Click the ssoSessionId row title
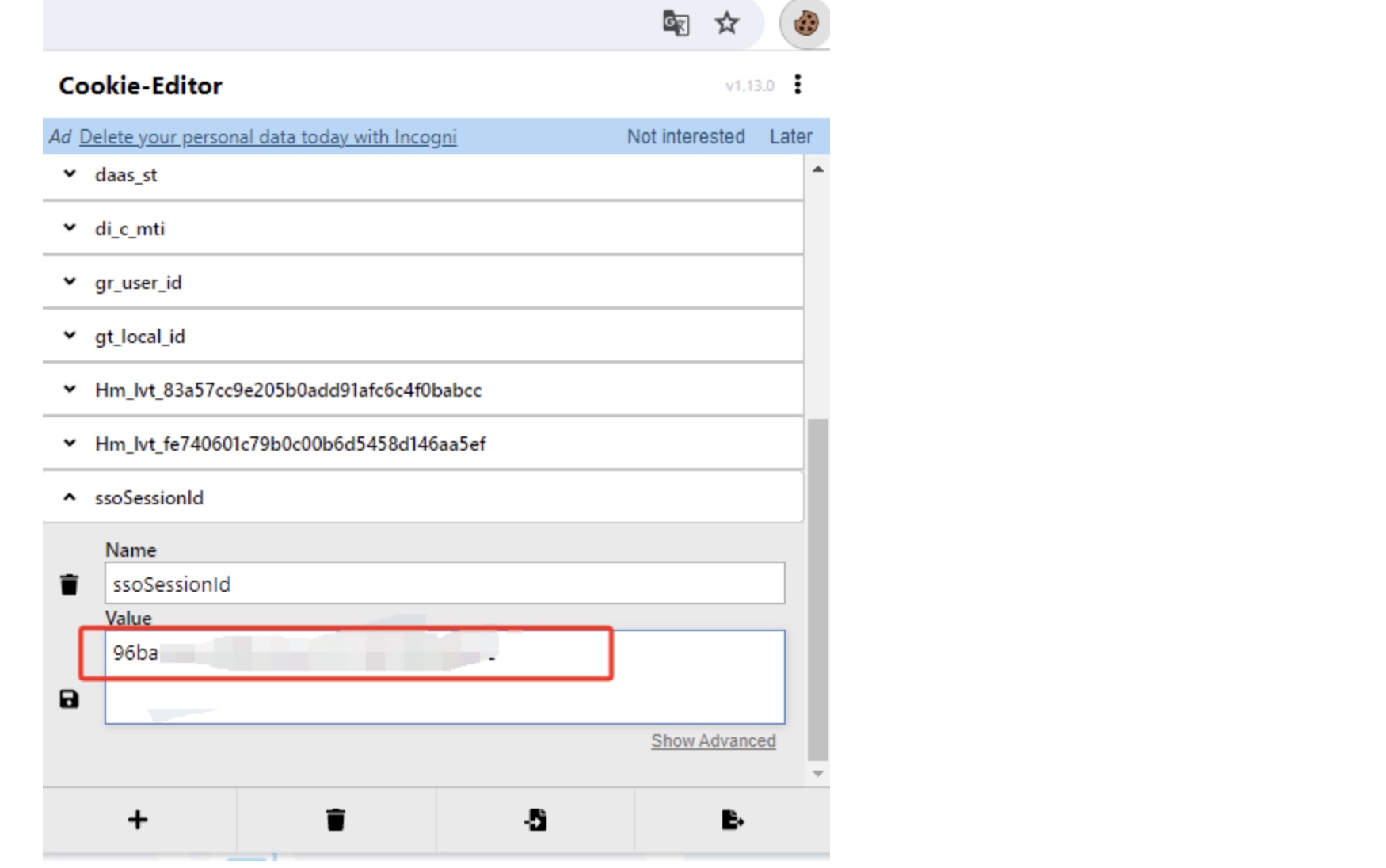The width and height of the screenshot is (1386, 868). (x=149, y=498)
